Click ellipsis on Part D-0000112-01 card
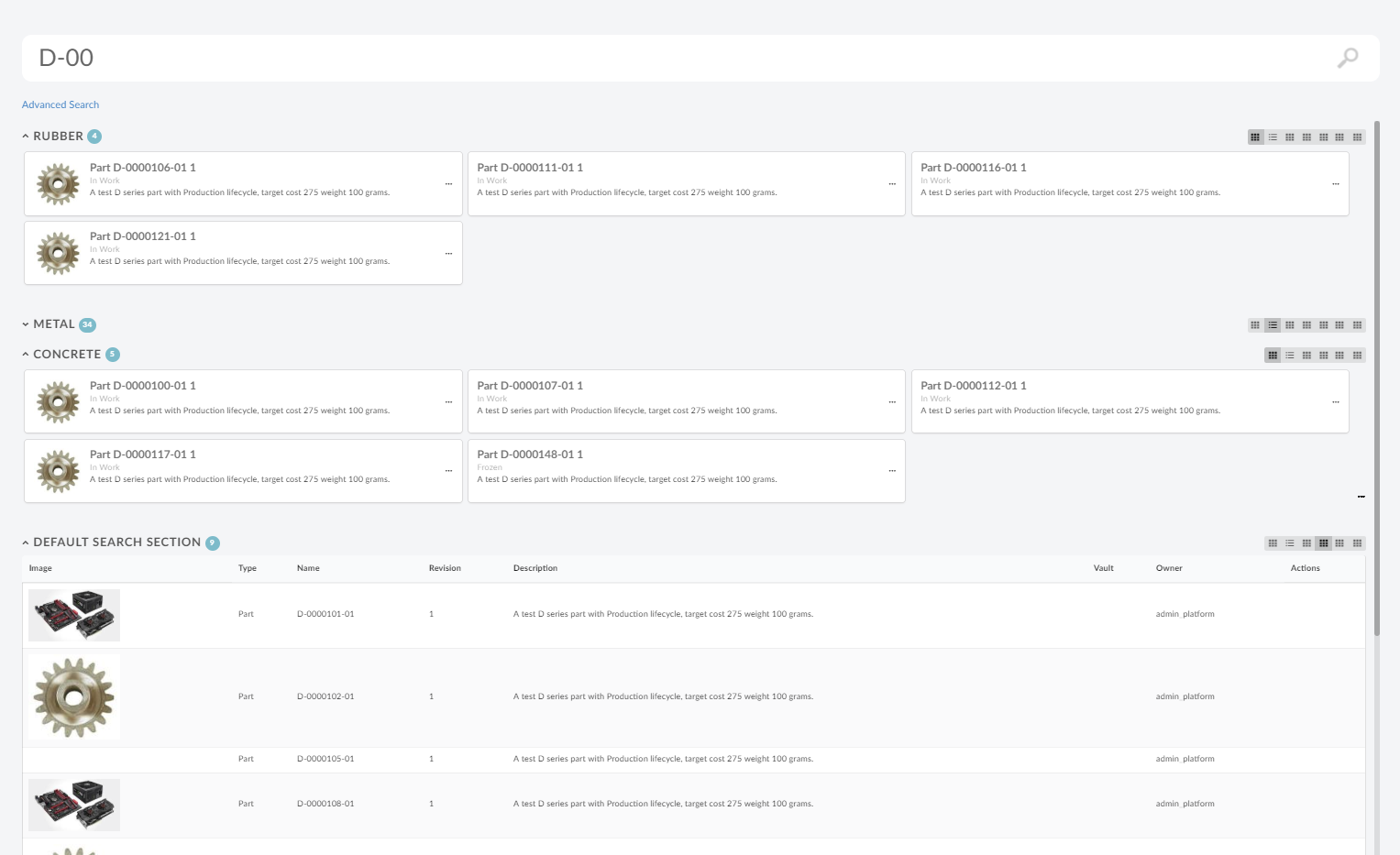The image size is (1400, 855). click(1335, 402)
